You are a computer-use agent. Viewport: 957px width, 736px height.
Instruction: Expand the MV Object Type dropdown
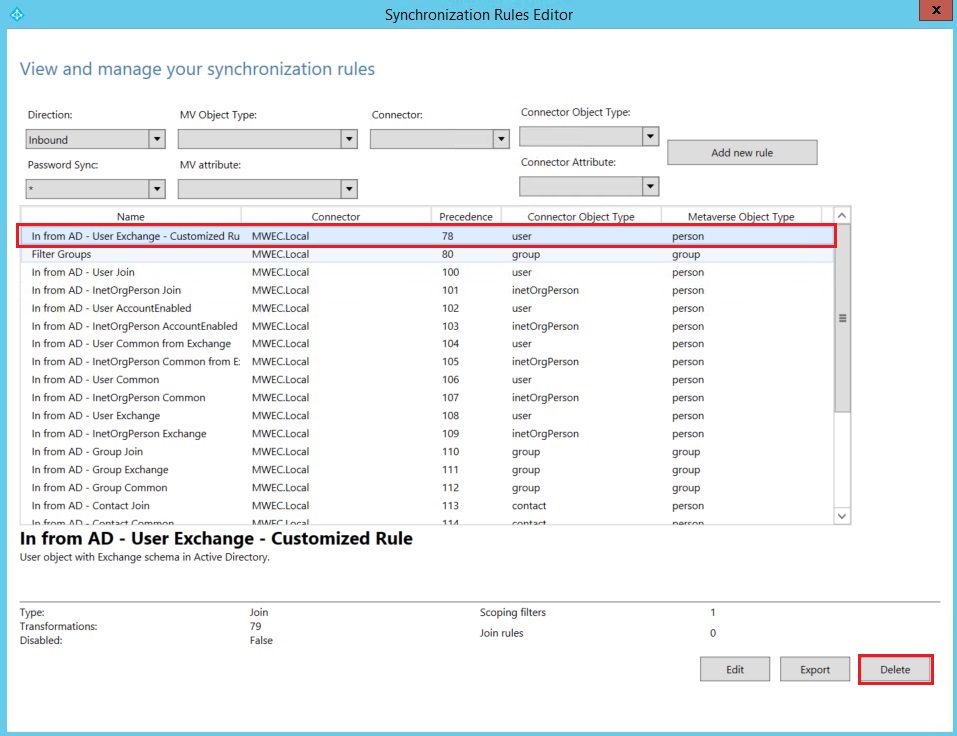[348, 140]
